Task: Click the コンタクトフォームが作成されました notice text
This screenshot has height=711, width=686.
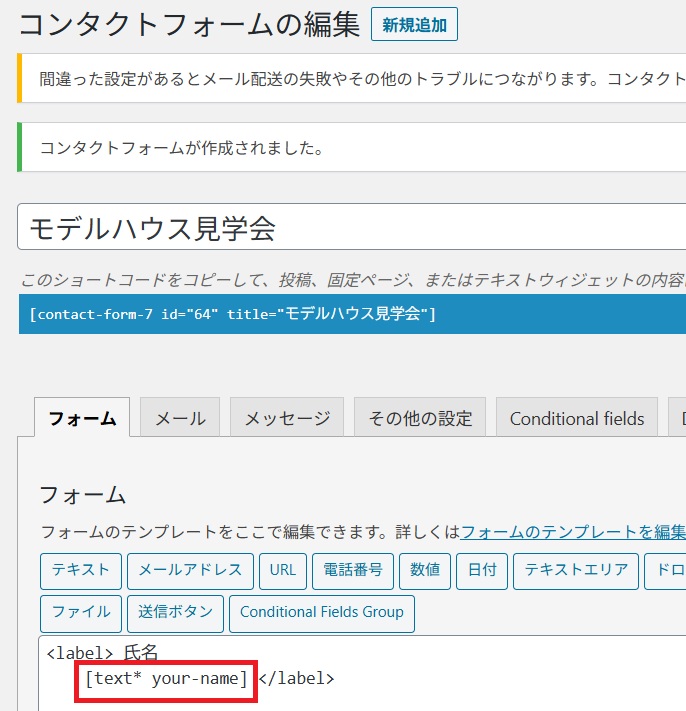Action: 182,148
